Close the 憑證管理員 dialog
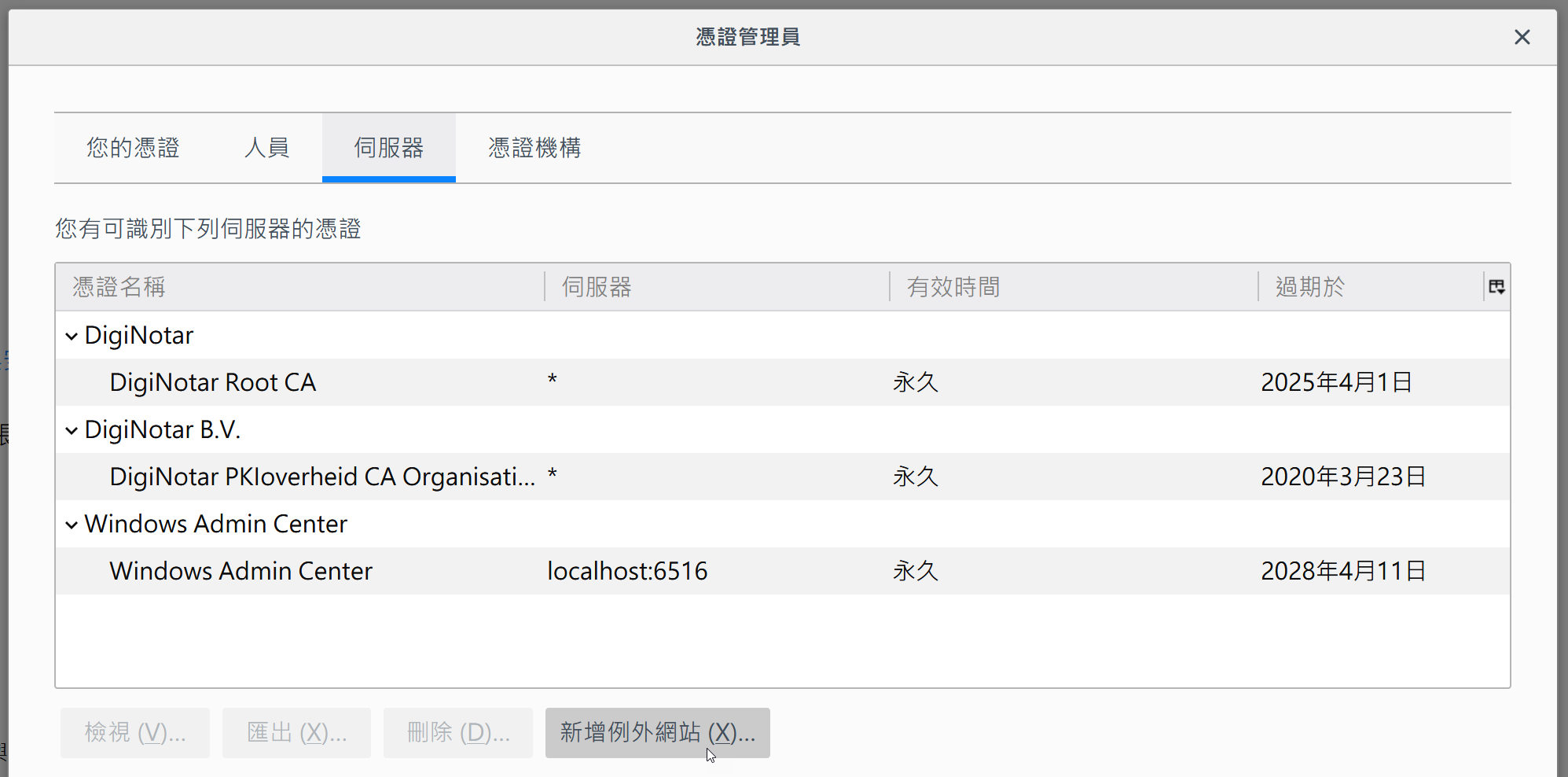This screenshot has height=777, width=1568. (1522, 37)
